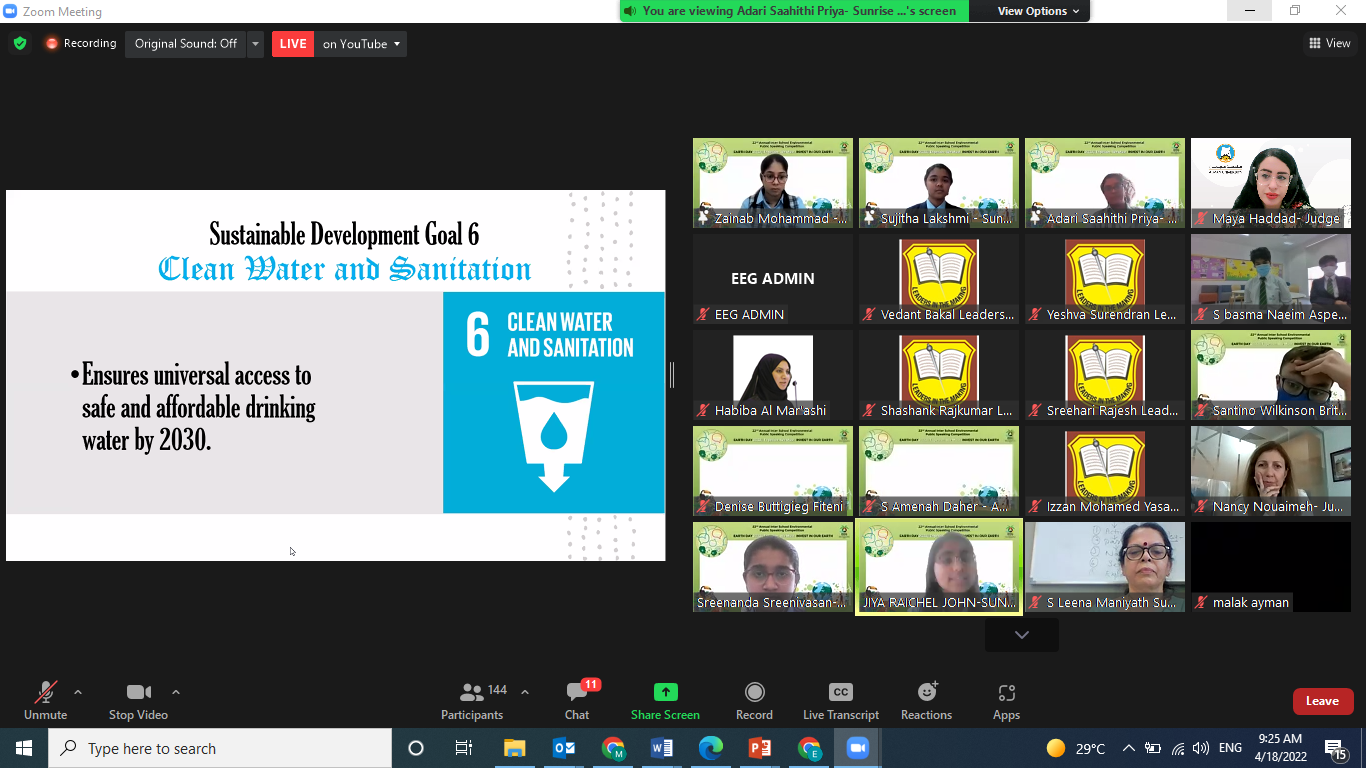Open the View layout menu
The image size is (1366, 768).
point(1329,43)
